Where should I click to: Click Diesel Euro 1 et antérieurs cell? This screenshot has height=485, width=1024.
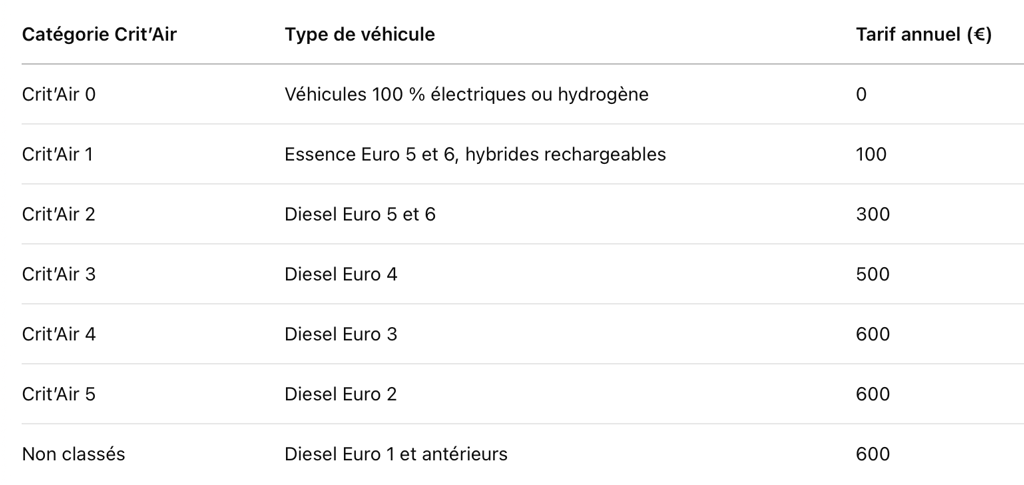point(396,454)
